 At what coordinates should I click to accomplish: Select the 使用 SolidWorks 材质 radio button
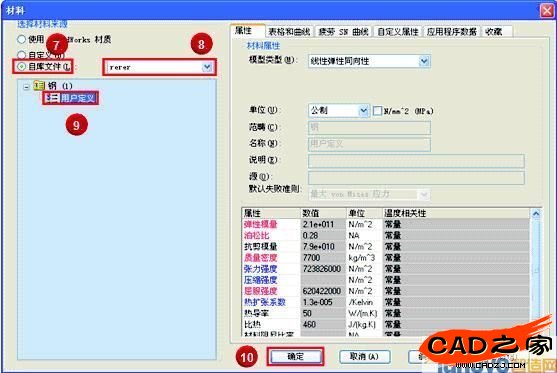pyautogui.click(x=22, y=39)
